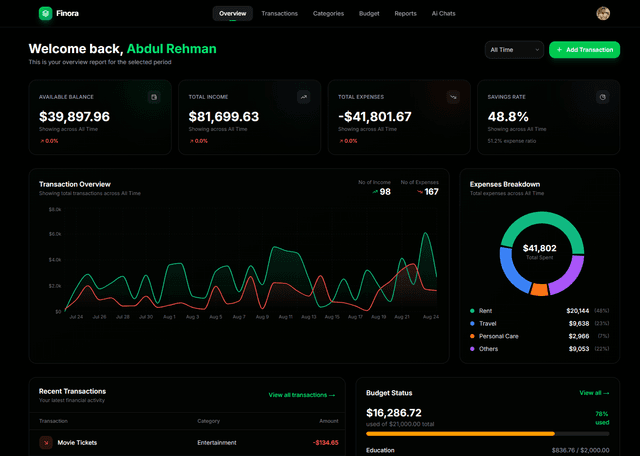This screenshot has width=640, height=456.
Task: Click the Expenses Breakdown heading
Action: coord(505,184)
